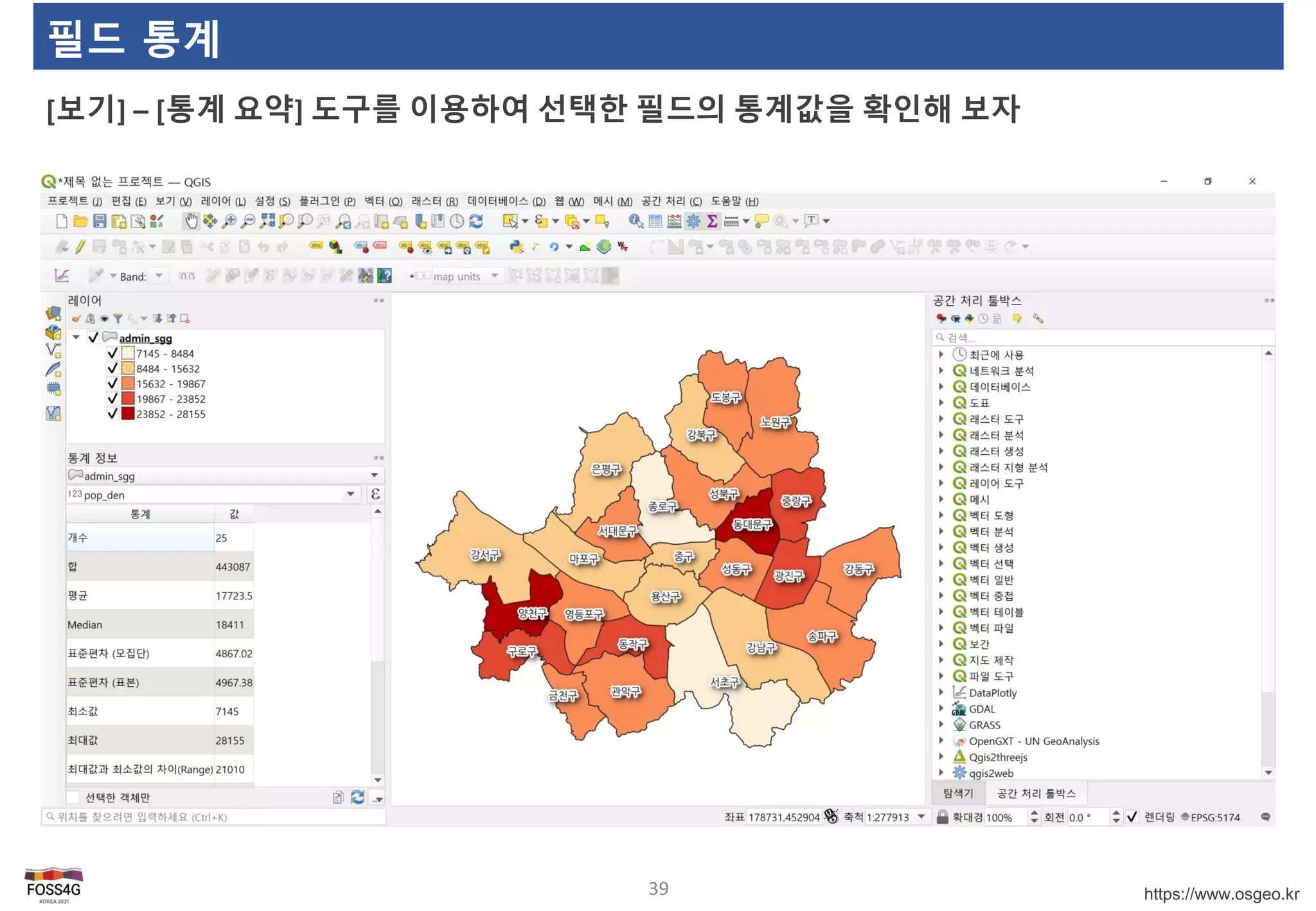The height and width of the screenshot is (911, 1316).
Task: Open the 프로젝트 menu
Action: [75, 201]
